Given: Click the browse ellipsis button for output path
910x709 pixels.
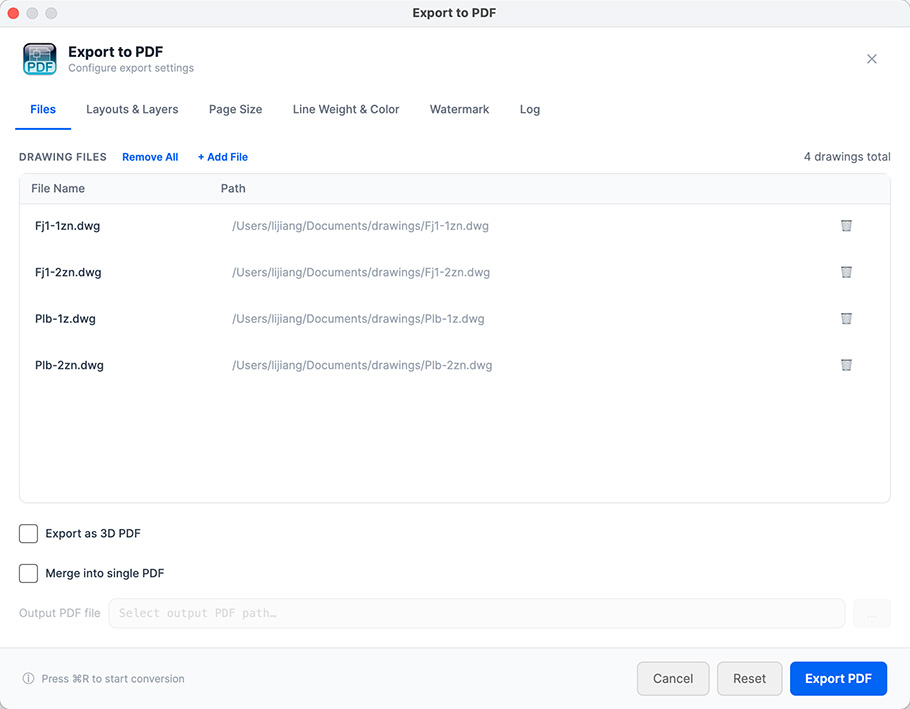Looking at the screenshot, I should [x=872, y=613].
